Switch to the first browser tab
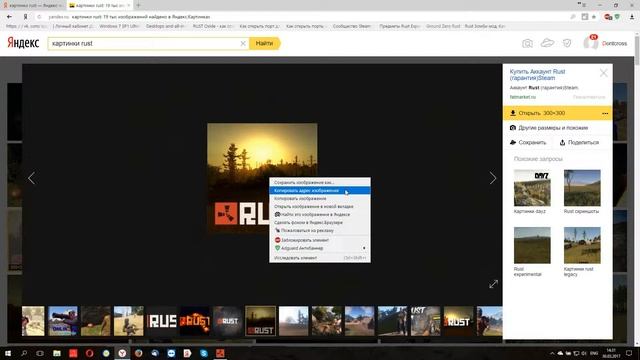The width and height of the screenshot is (640, 360). pyautogui.click(x=33, y=5)
